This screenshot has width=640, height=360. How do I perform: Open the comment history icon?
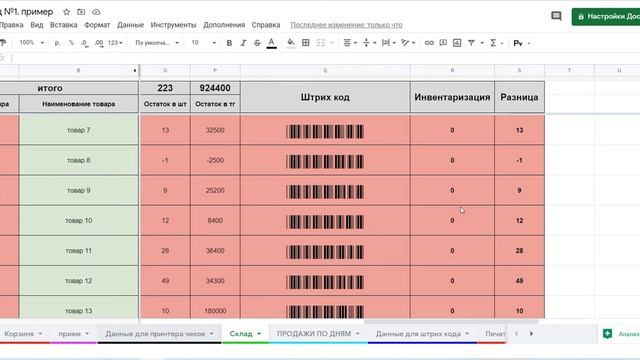tap(556, 16)
